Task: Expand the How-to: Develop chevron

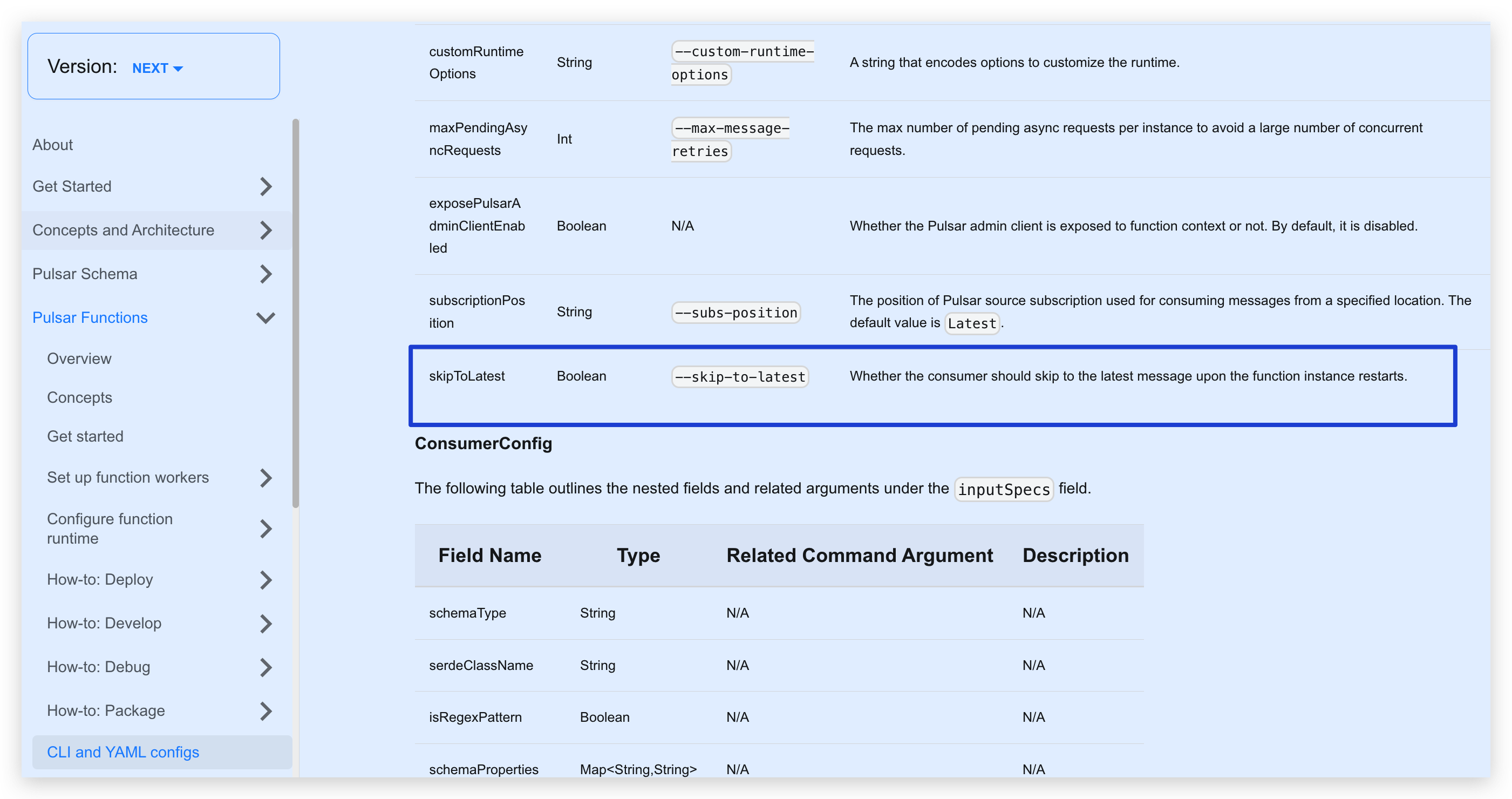Action: click(x=266, y=624)
